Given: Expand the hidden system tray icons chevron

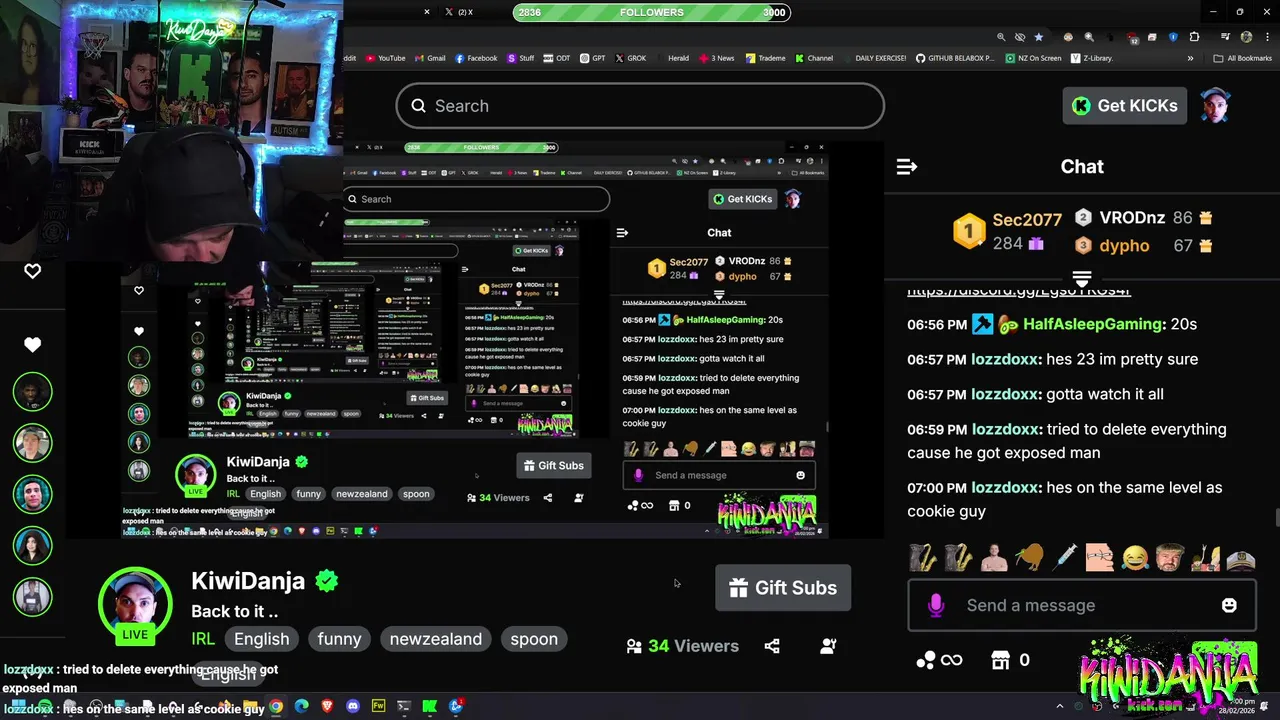Looking at the screenshot, I should tap(1060, 706).
